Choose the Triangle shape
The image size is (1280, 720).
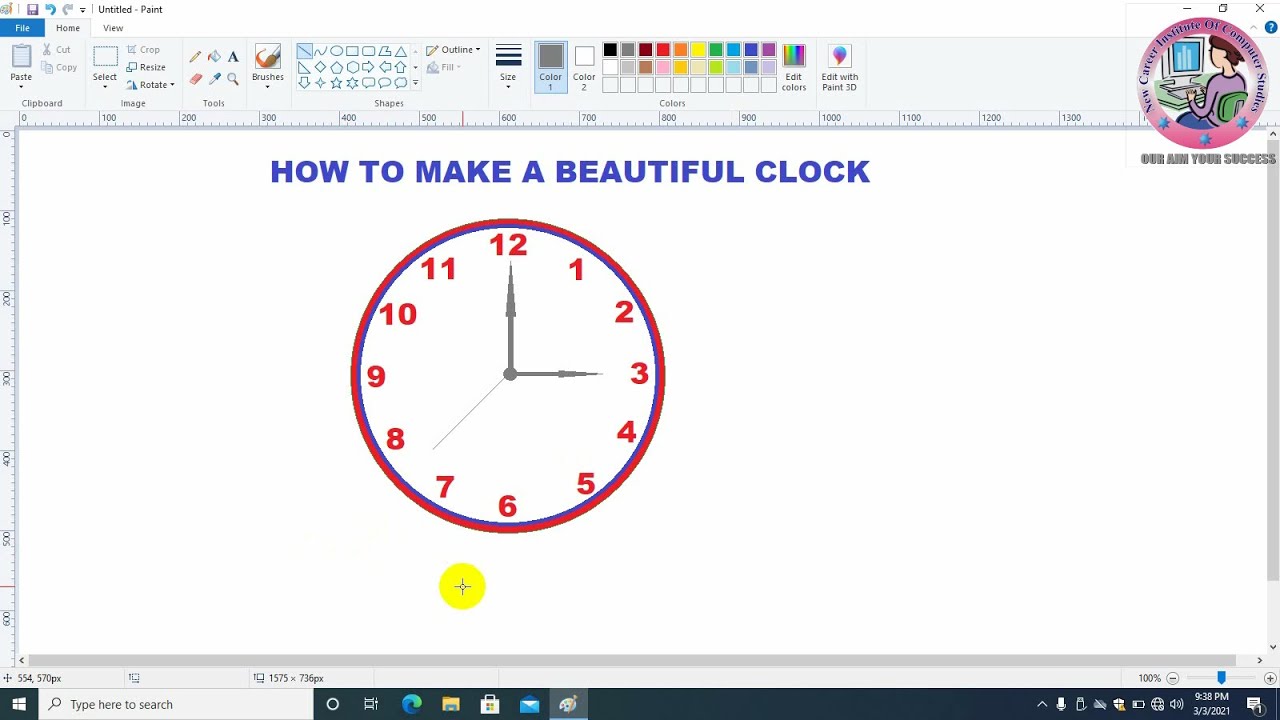400,51
